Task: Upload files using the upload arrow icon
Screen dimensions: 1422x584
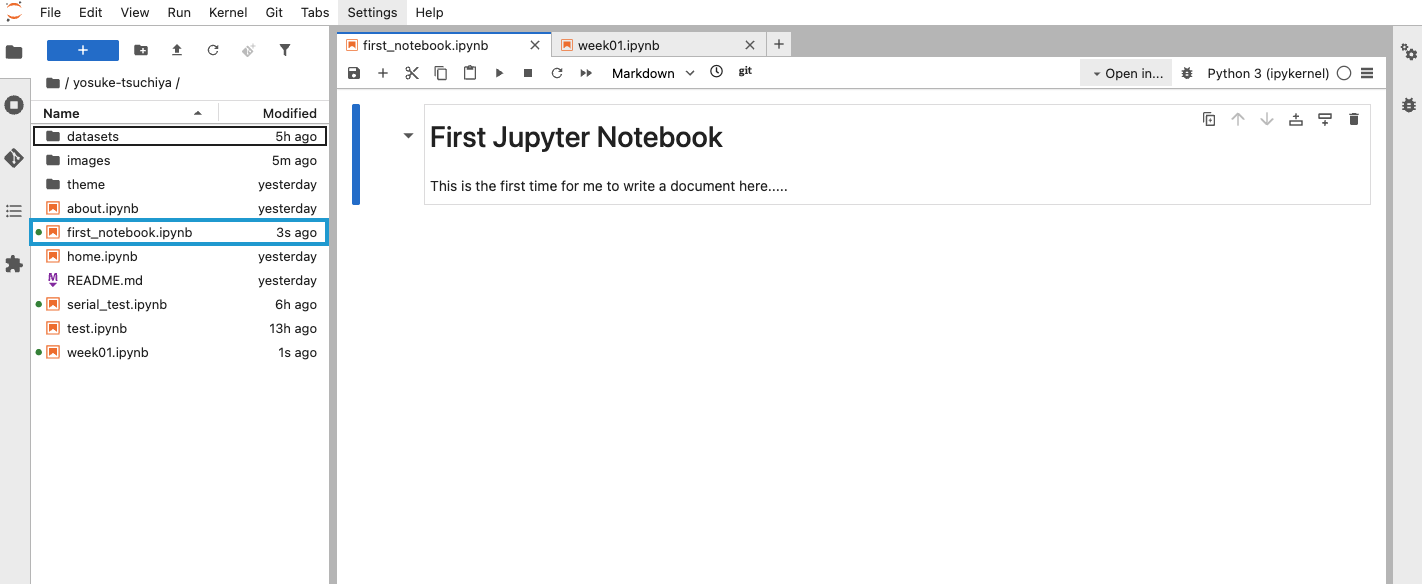Action: 177,50
